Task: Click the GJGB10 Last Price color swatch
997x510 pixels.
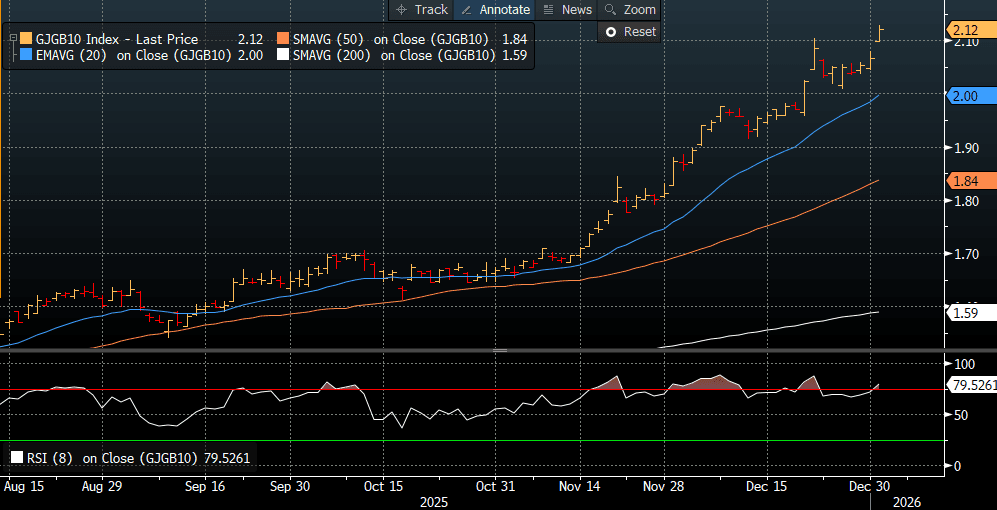Action: point(26,39)
